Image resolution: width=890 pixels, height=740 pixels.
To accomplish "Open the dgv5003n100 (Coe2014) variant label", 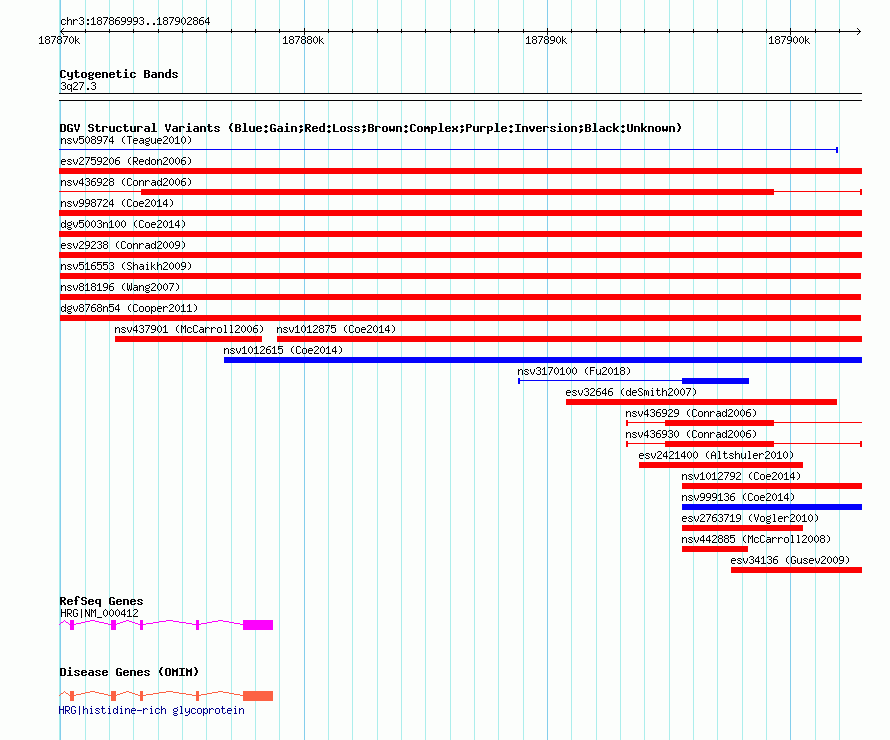I will (x=123, y=224).
